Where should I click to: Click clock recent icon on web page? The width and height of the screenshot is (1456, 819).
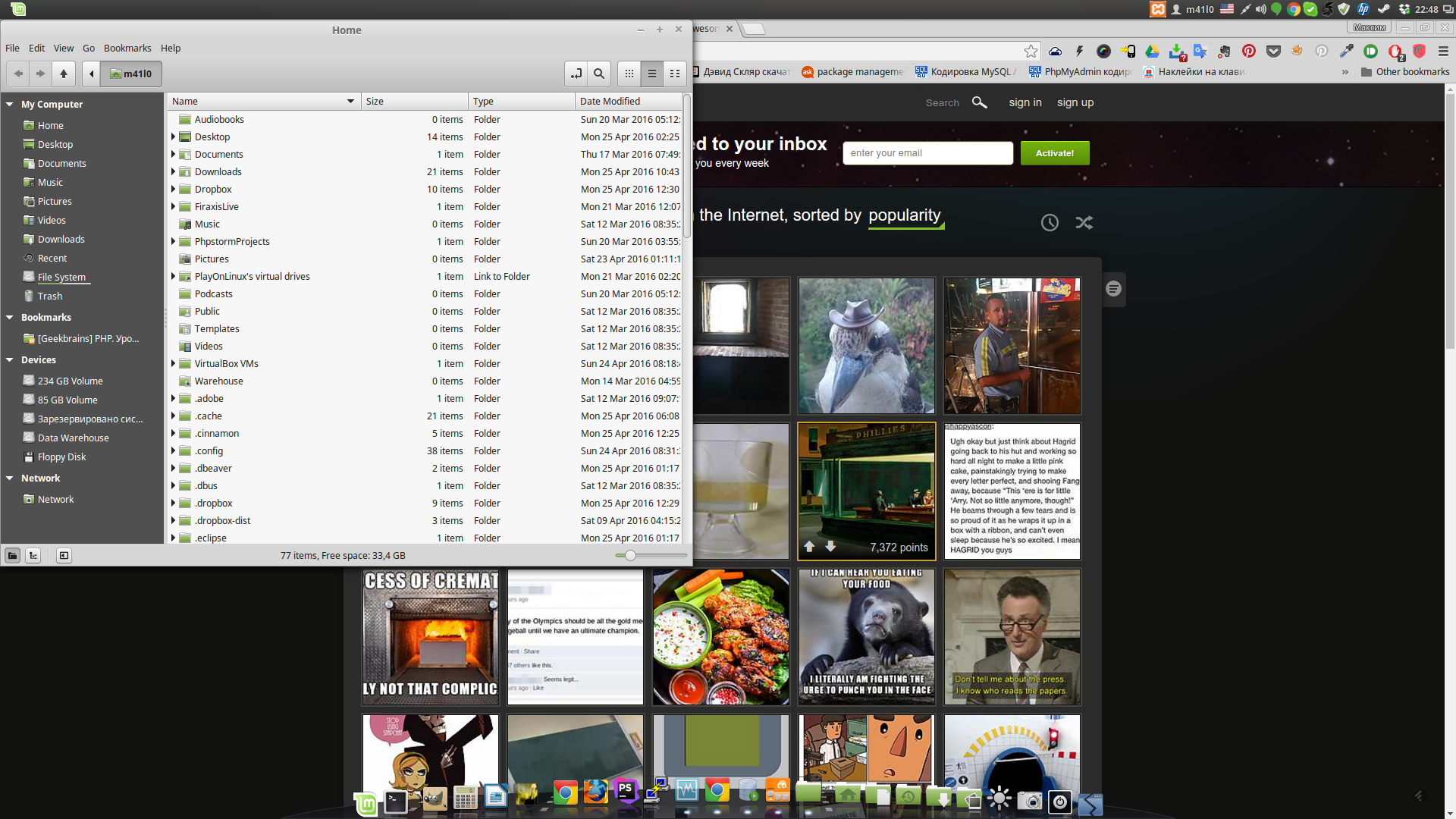pos(1050,222)
